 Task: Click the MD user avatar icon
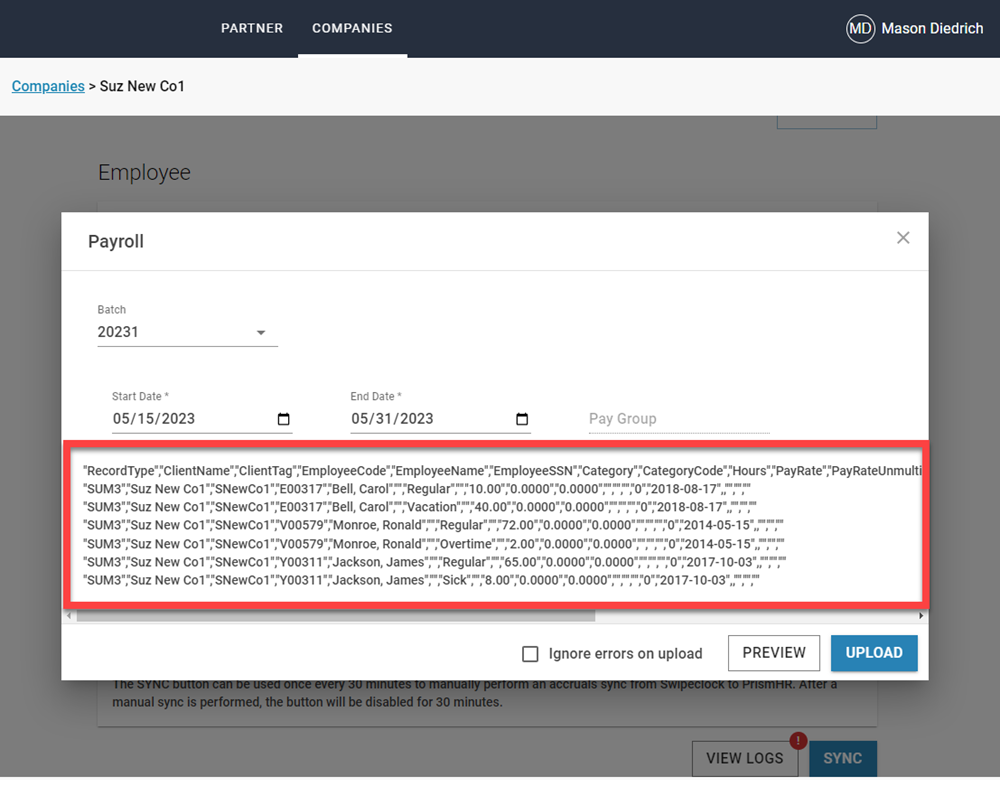(x=860, y=28)
